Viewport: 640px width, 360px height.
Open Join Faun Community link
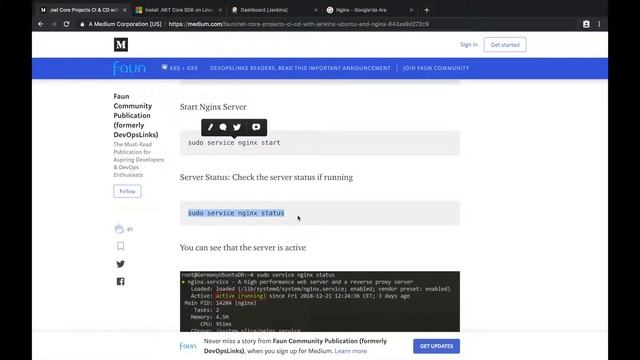pos(436,68)
